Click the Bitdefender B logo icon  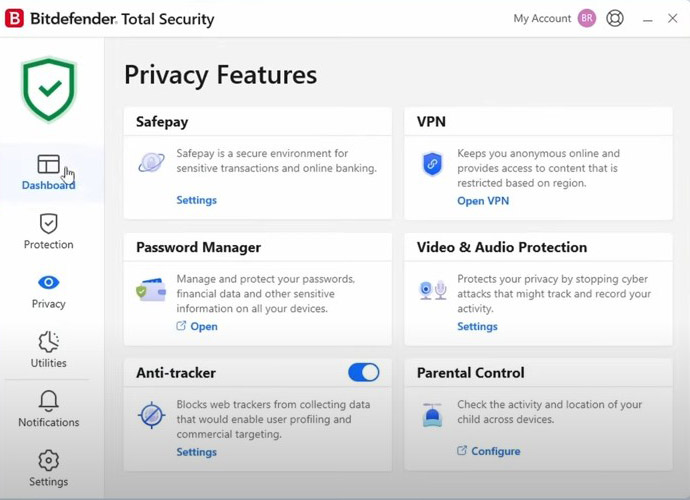14,18
